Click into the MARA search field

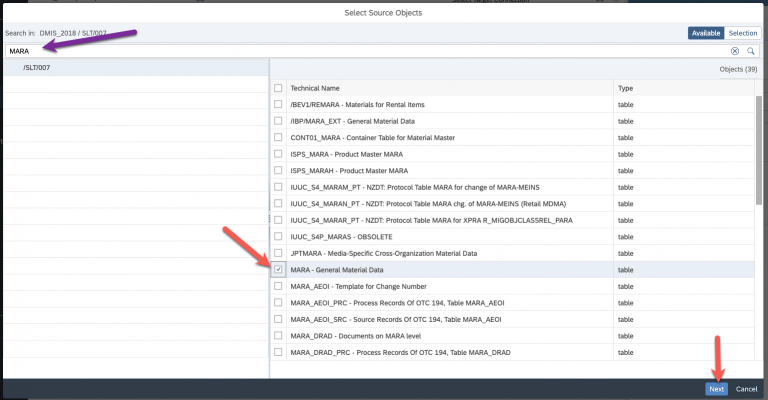pyautogui.click(x=360, y=50)
